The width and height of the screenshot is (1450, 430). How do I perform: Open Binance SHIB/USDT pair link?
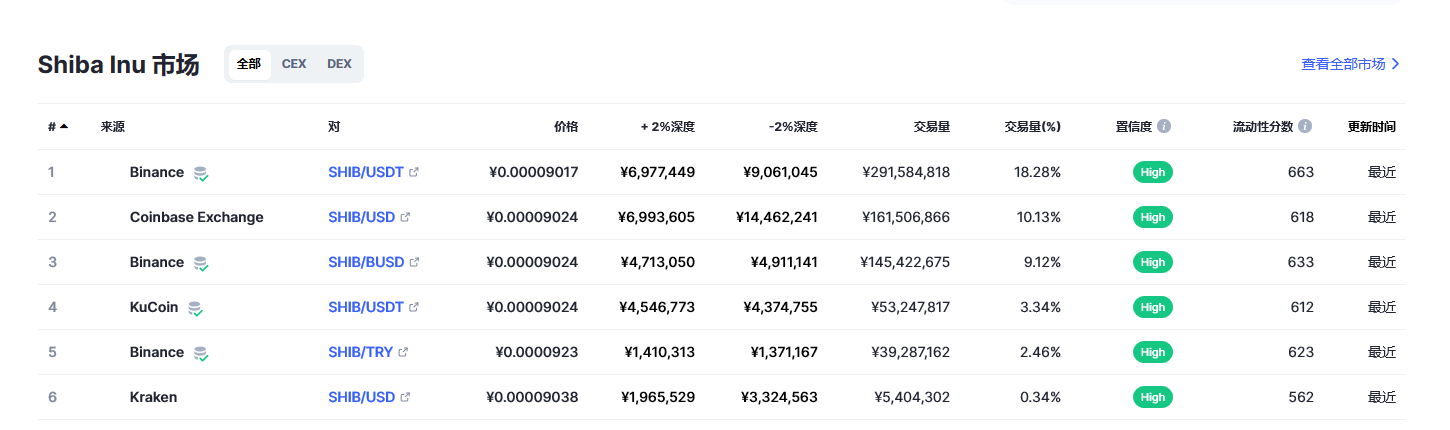tap(366, 172)
